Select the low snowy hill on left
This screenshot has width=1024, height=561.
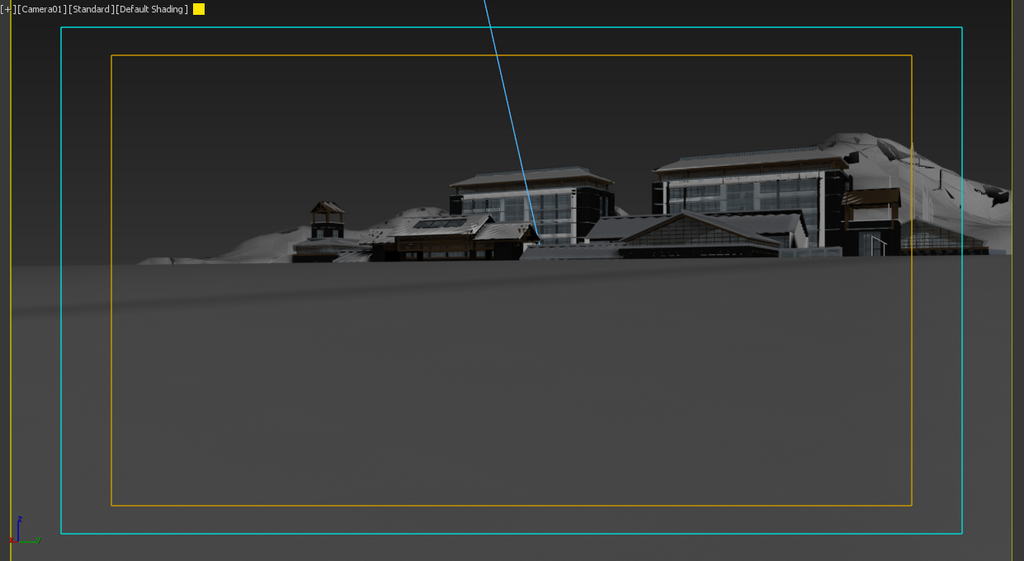(x=250, y=245)
